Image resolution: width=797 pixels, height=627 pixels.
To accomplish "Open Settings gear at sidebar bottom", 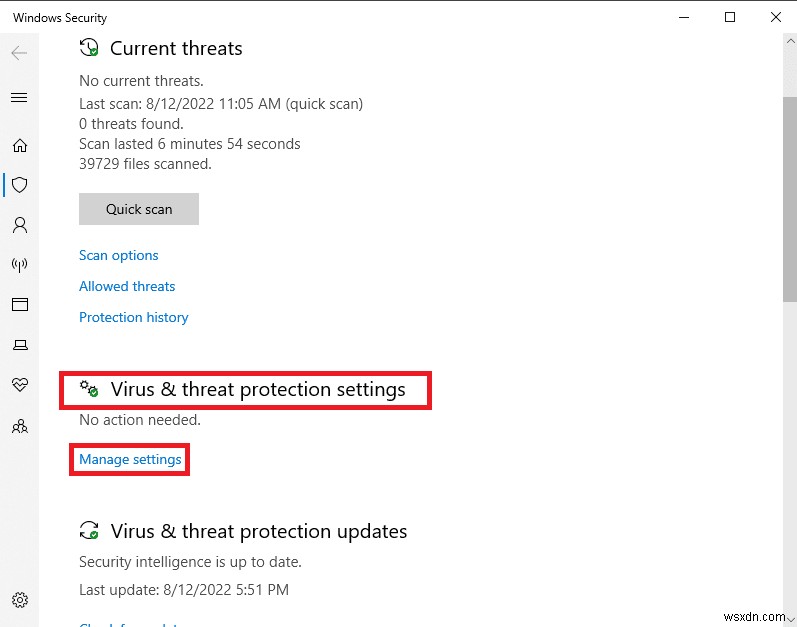I will pos(19,600).
